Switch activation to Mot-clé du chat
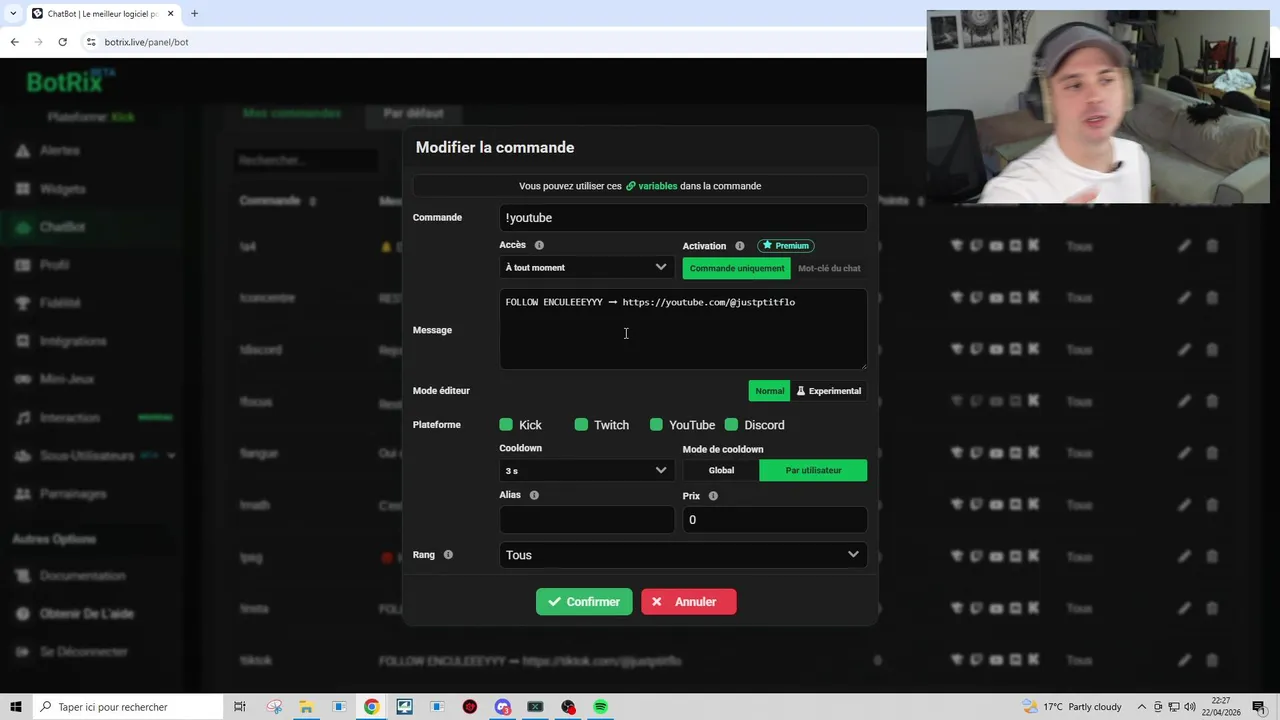The image size is (1280, 720). click(x=829, y=268)
